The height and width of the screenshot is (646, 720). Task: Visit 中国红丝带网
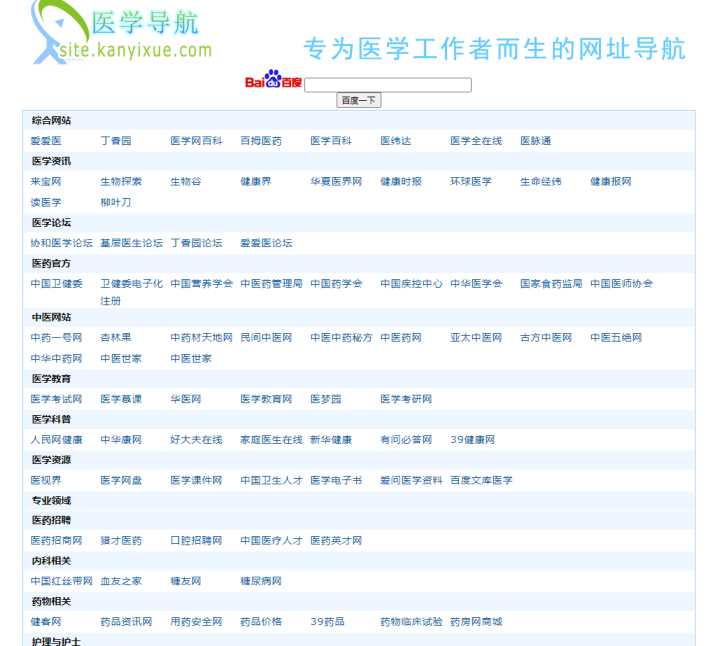pos(62,581)
